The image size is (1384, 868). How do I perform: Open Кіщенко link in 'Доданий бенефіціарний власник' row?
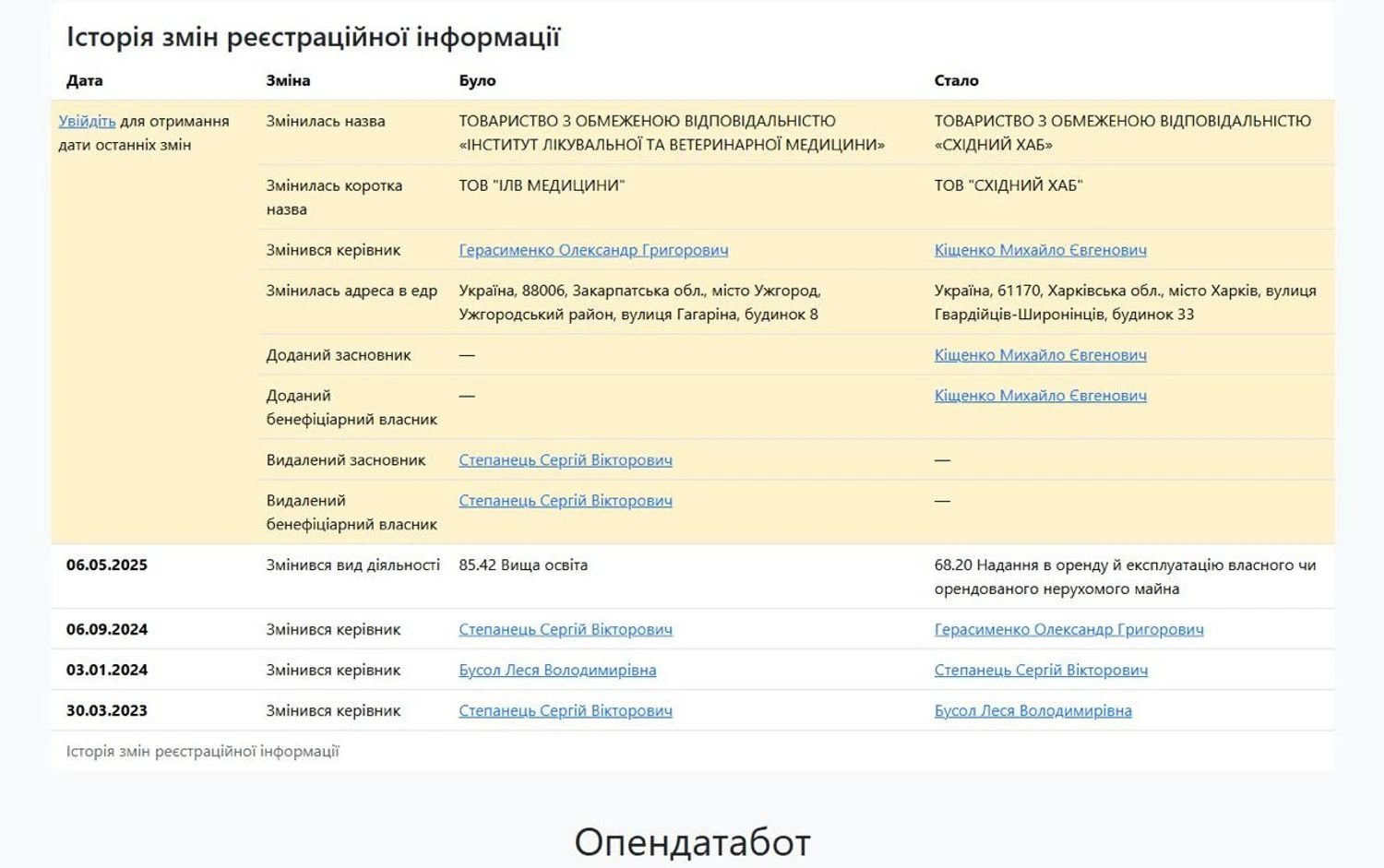pyautogui.click(x=1040, y=396)
